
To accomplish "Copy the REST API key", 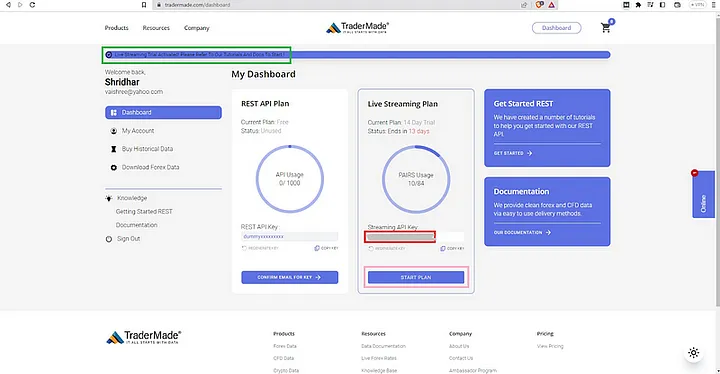I will (326, 248).
